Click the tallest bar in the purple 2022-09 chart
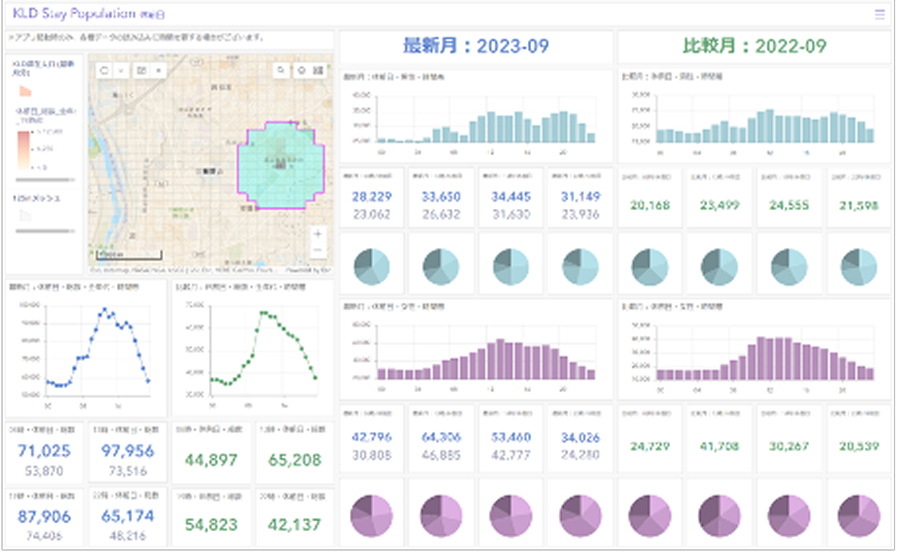 (x=761, y=359)
